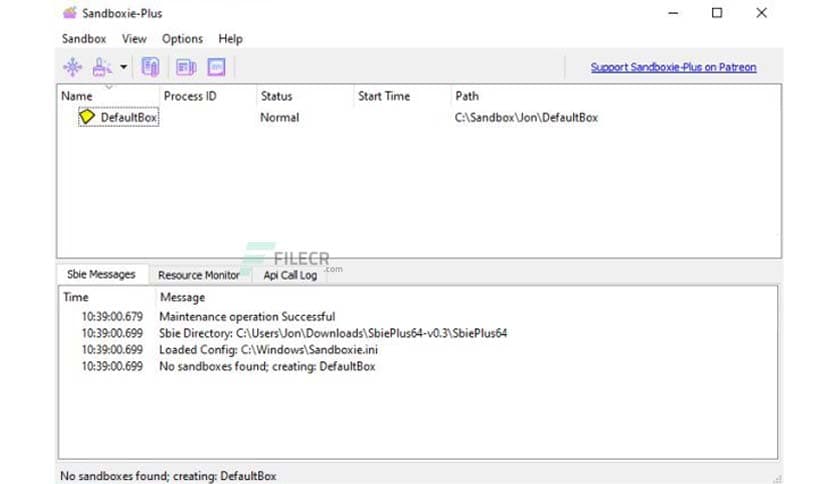Click the cleanup brush icon in the toolbar
The height and width of the screenshot is (484, 836).
(x=101, y=67)
